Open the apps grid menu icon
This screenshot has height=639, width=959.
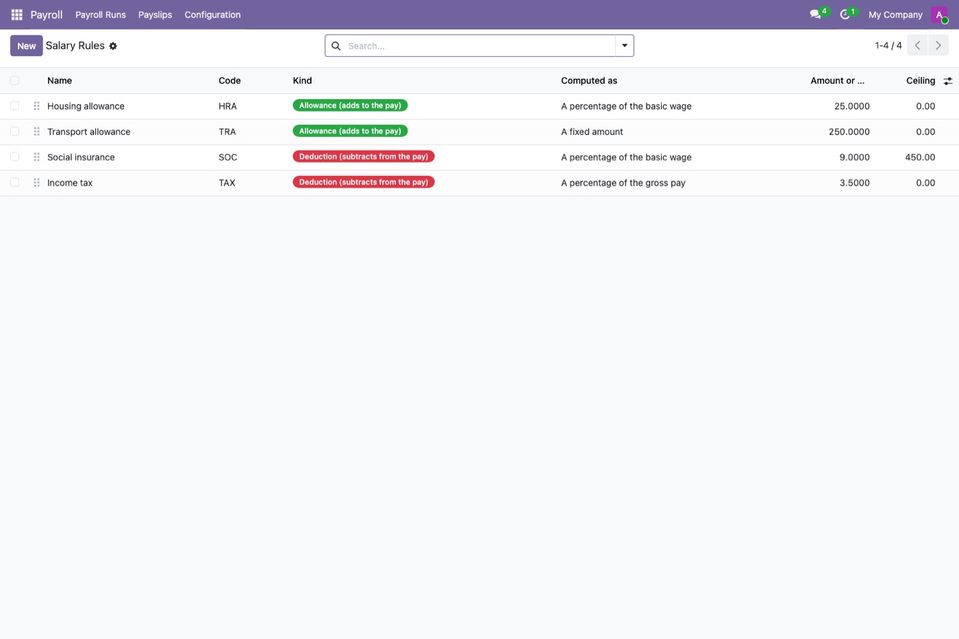point(17,14)
